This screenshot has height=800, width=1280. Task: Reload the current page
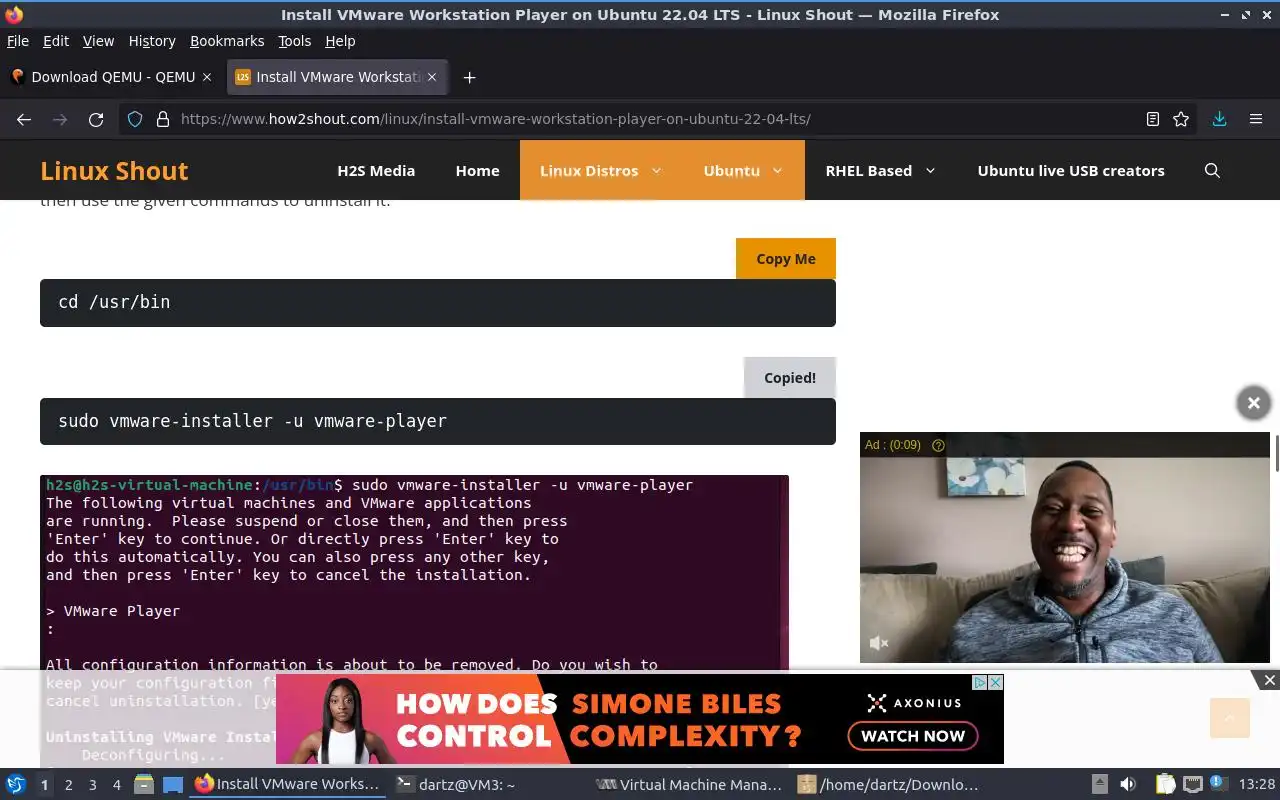click(x=96, y=119)
